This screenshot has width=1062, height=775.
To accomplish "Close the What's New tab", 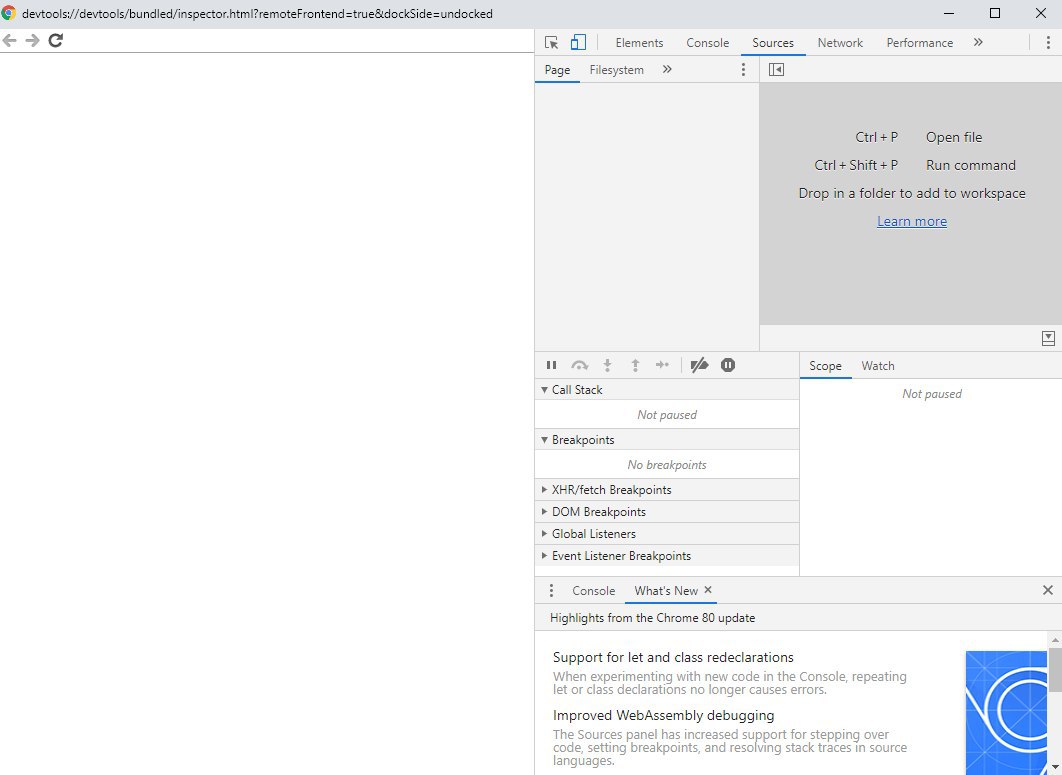I will pyautogui.click(x=708, y=590).
